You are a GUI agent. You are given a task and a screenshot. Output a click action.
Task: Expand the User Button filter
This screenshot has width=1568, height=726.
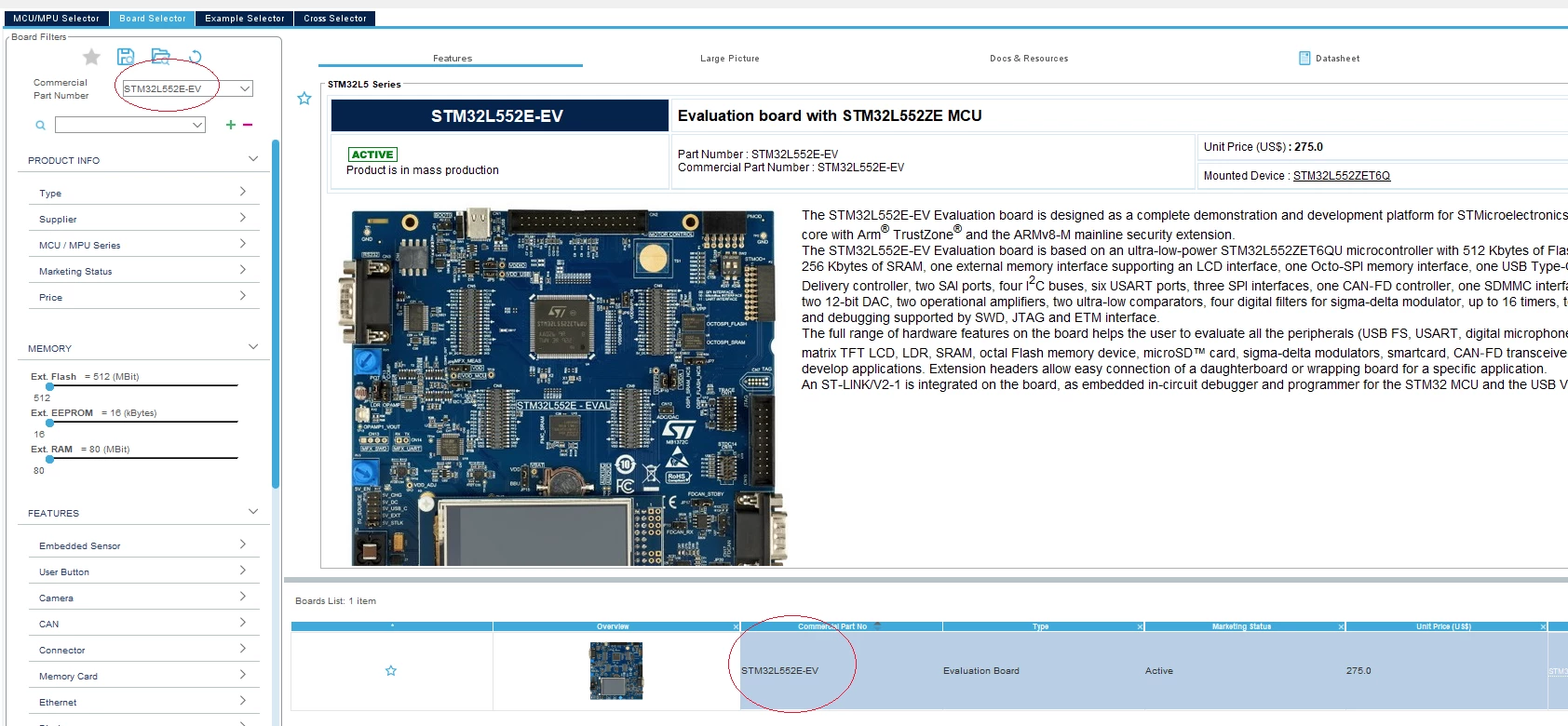point(243,571)
